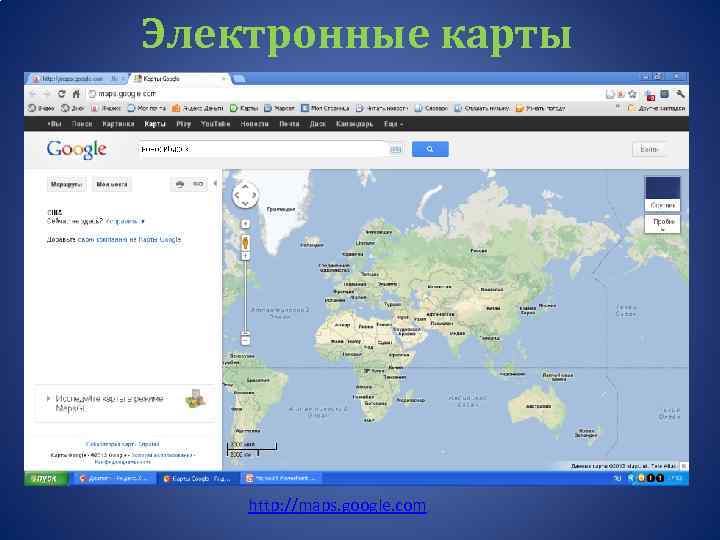
Task: Click the Россия label on the map
Action: (478, 251)
